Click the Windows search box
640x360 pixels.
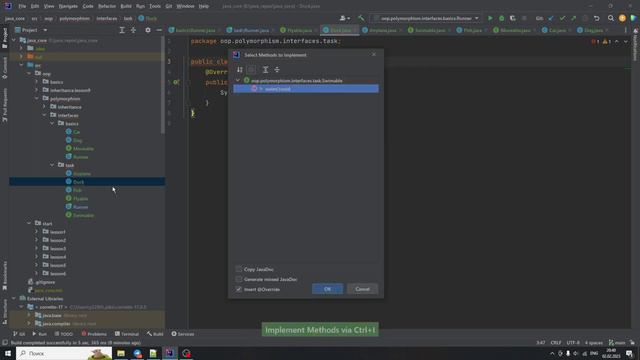point(64,353)
